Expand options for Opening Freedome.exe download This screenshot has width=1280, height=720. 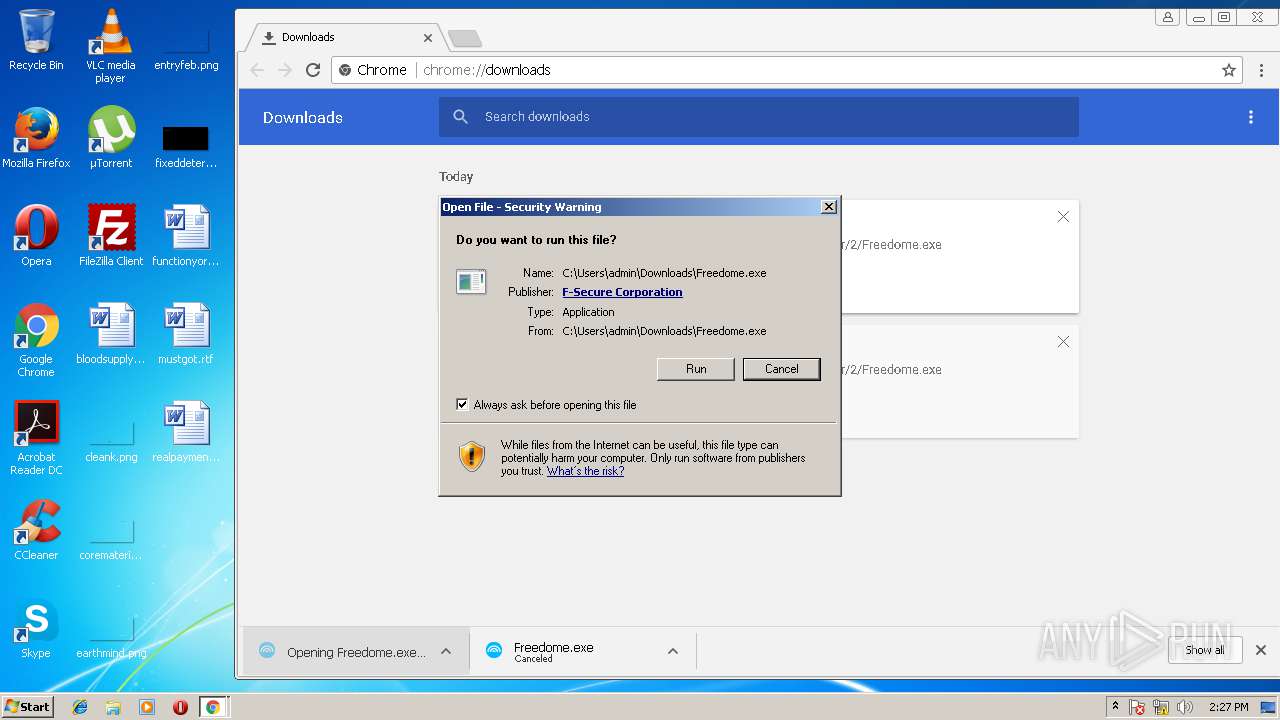pyautogui.click(x=446, y=651)
